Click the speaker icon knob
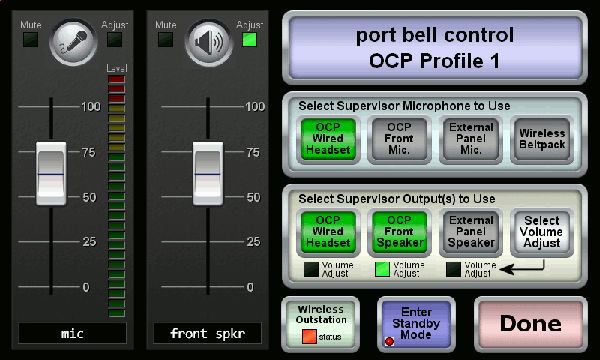The image size is (600, 360). pos(209,42)
